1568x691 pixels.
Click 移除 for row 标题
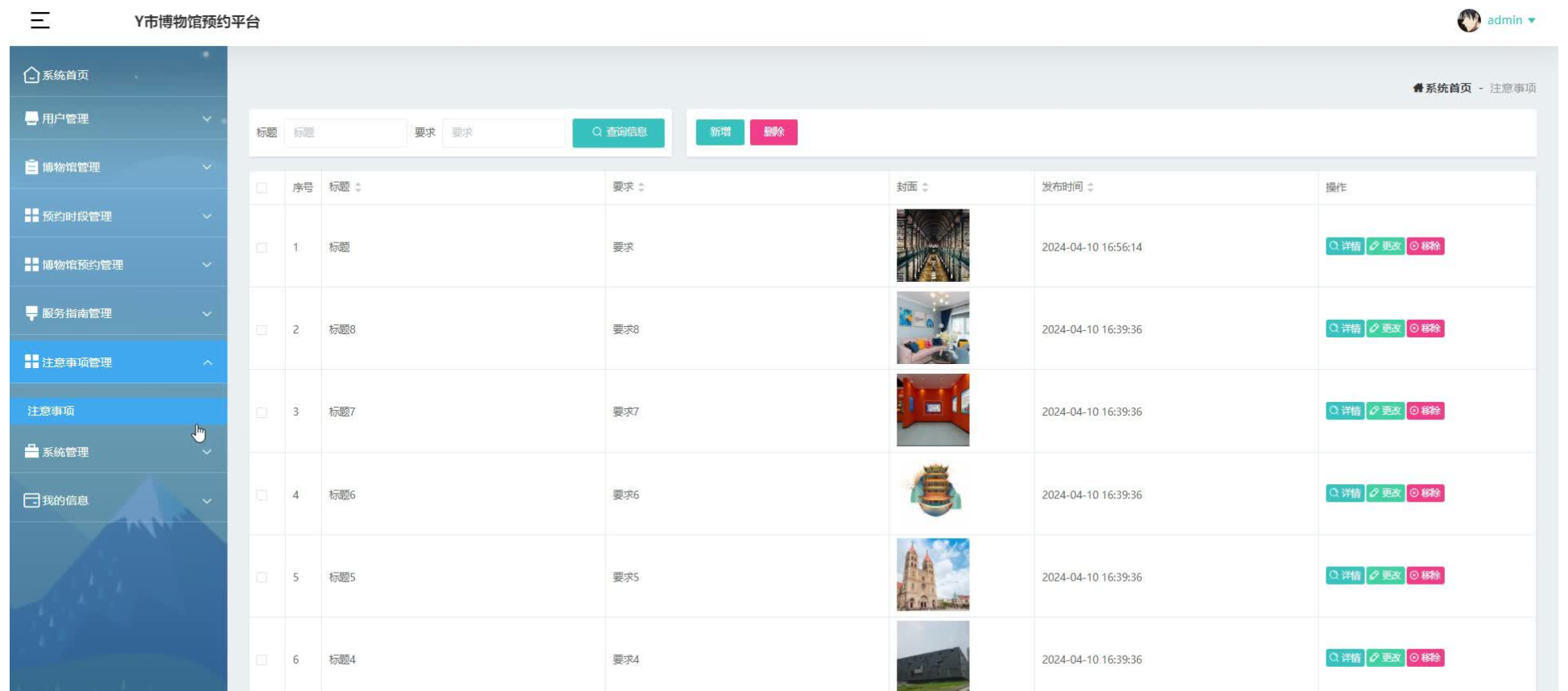pos(1426,246)
